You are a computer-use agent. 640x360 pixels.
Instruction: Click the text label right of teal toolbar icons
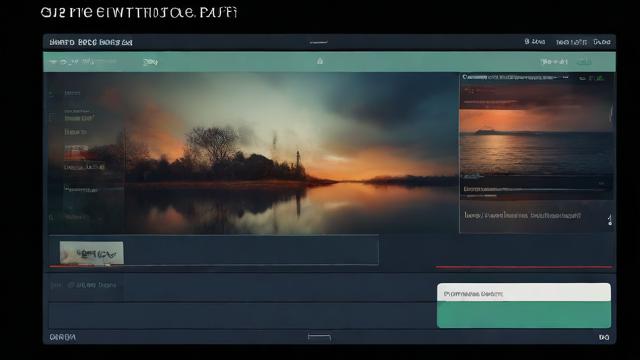(151, 62)
